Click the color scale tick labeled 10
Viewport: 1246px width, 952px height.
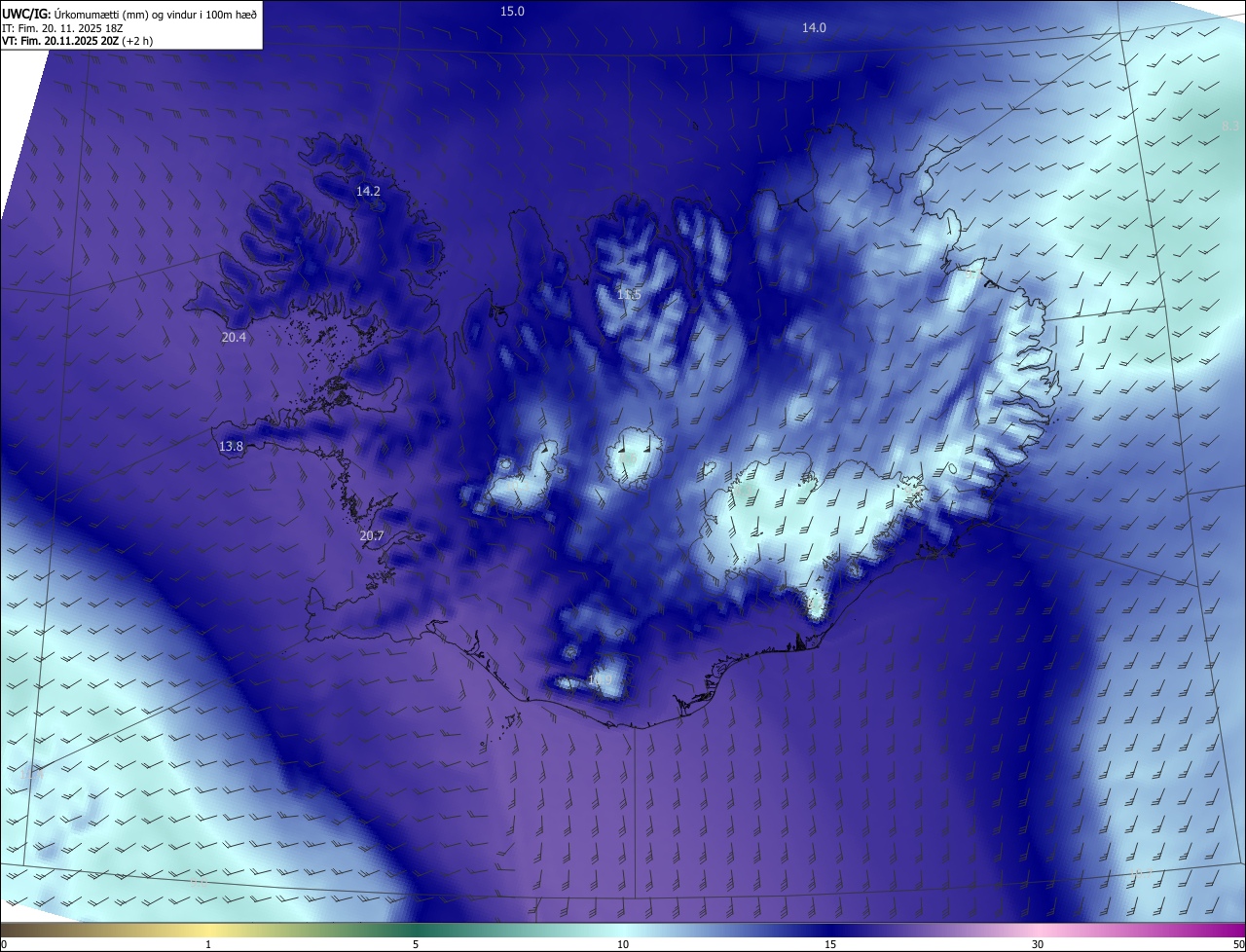pos(623,945)
